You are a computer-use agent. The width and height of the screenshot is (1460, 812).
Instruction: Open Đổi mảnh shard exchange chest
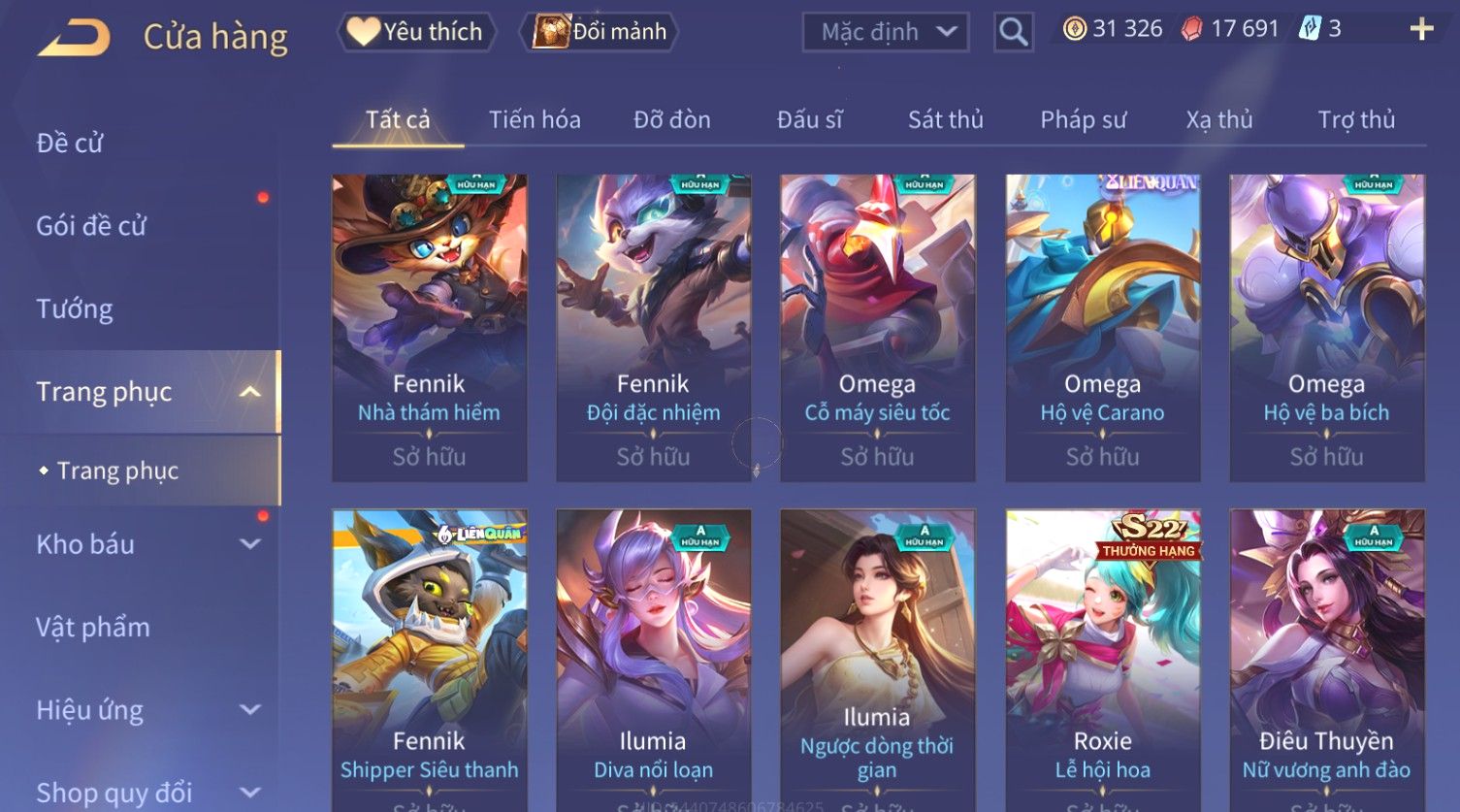[x=599, y=32]
